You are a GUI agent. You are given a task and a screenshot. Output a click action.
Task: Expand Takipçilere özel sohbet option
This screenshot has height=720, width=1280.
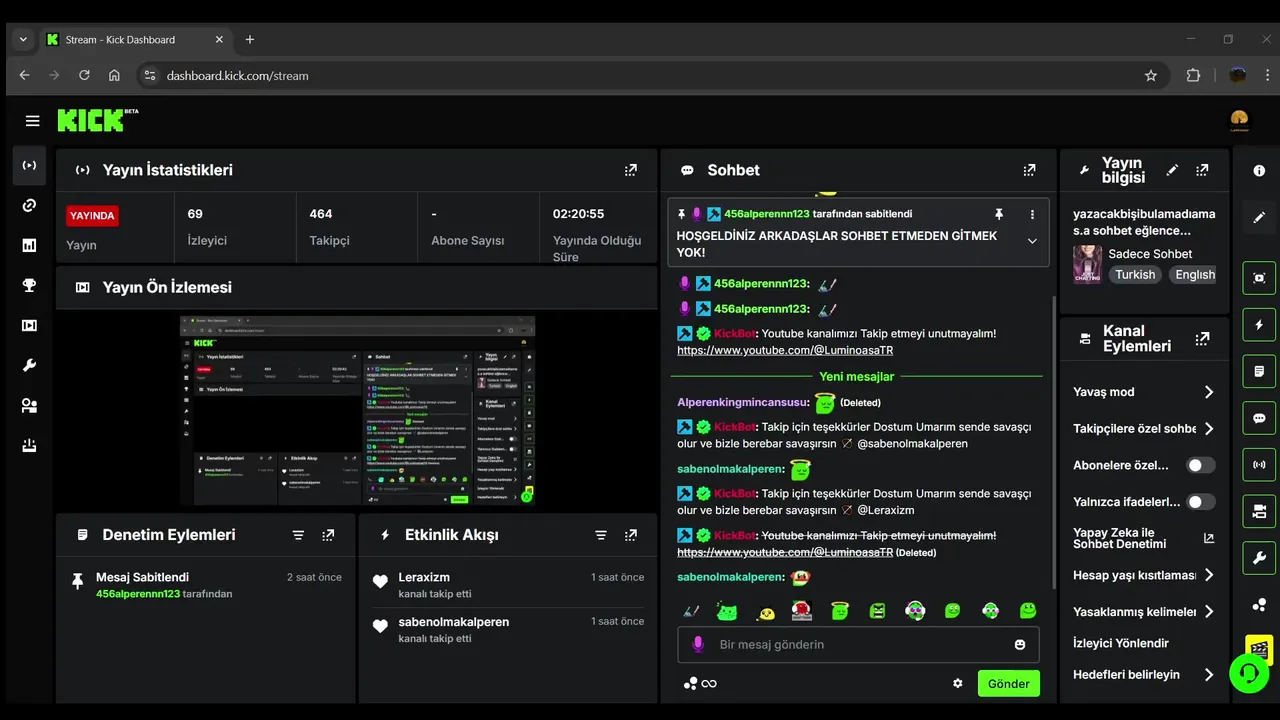coord(1144,428)
